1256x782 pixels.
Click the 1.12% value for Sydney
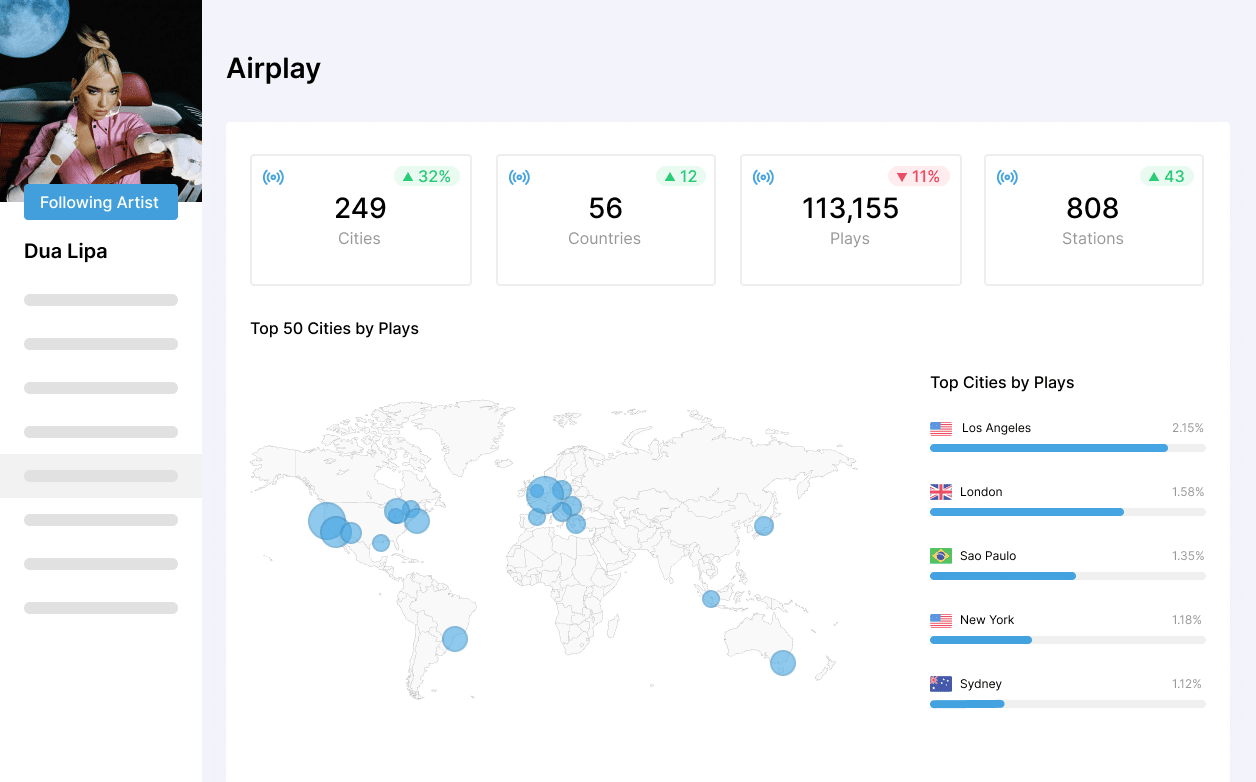(x=1186, y=684)
